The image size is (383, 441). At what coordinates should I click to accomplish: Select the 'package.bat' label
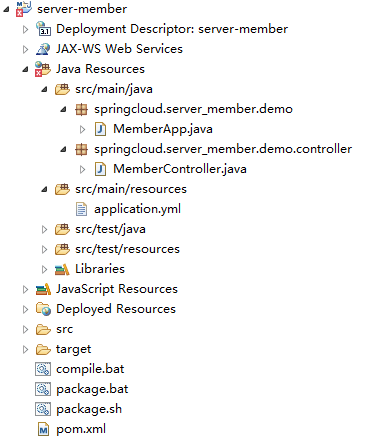tap(92, 389)
